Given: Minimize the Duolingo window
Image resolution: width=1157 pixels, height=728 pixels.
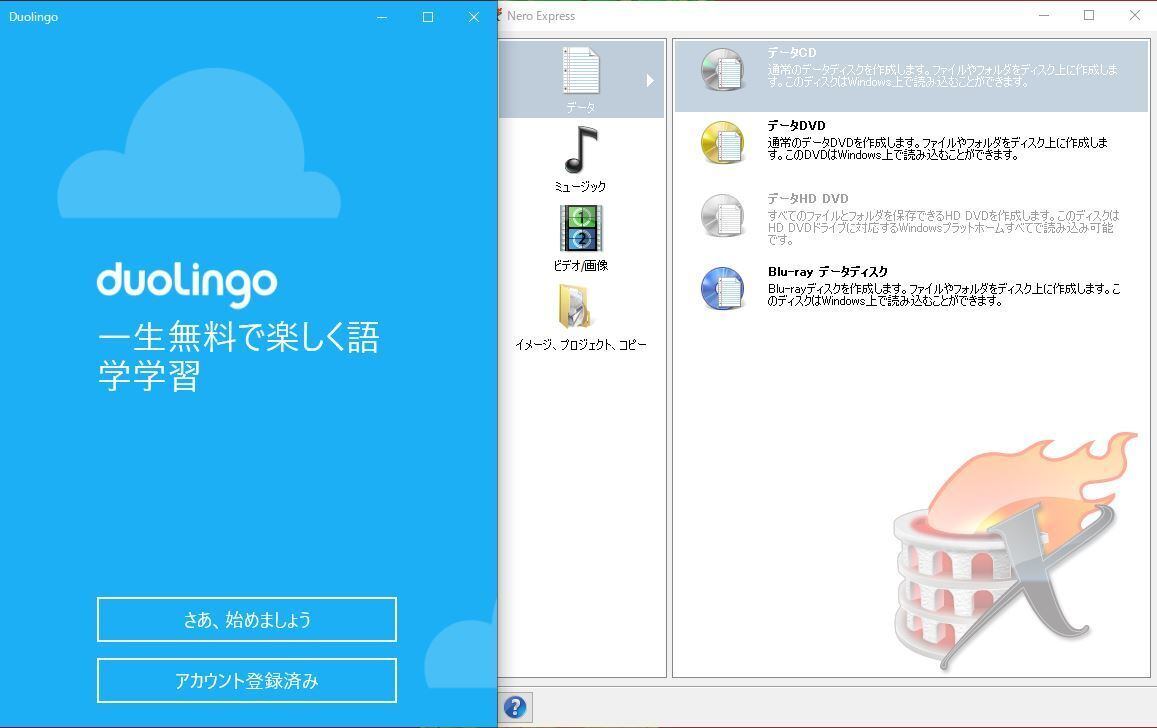Looking at the screenshot, I should coord(381,17).
